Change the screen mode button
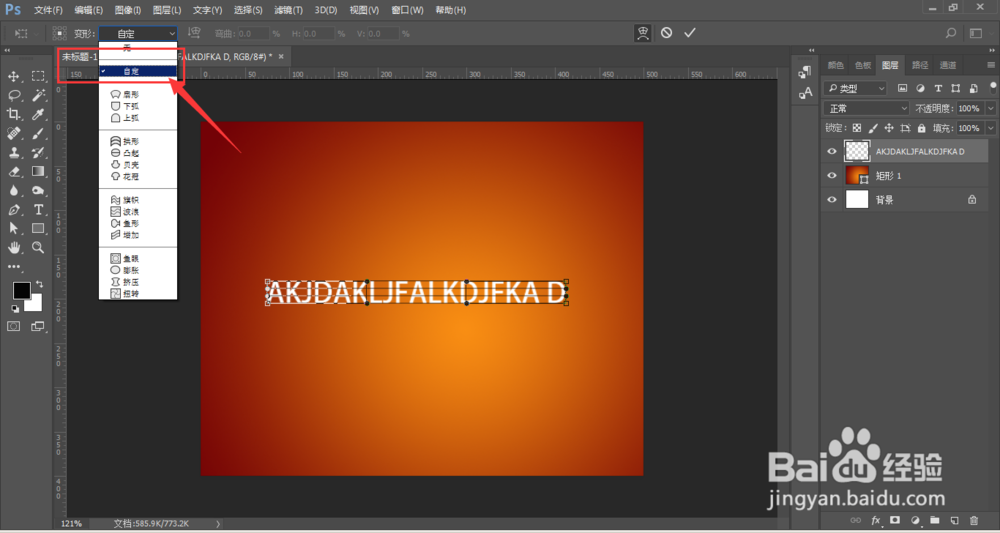The height and width of the screenshot is (533, 1000). click(38, 326)
